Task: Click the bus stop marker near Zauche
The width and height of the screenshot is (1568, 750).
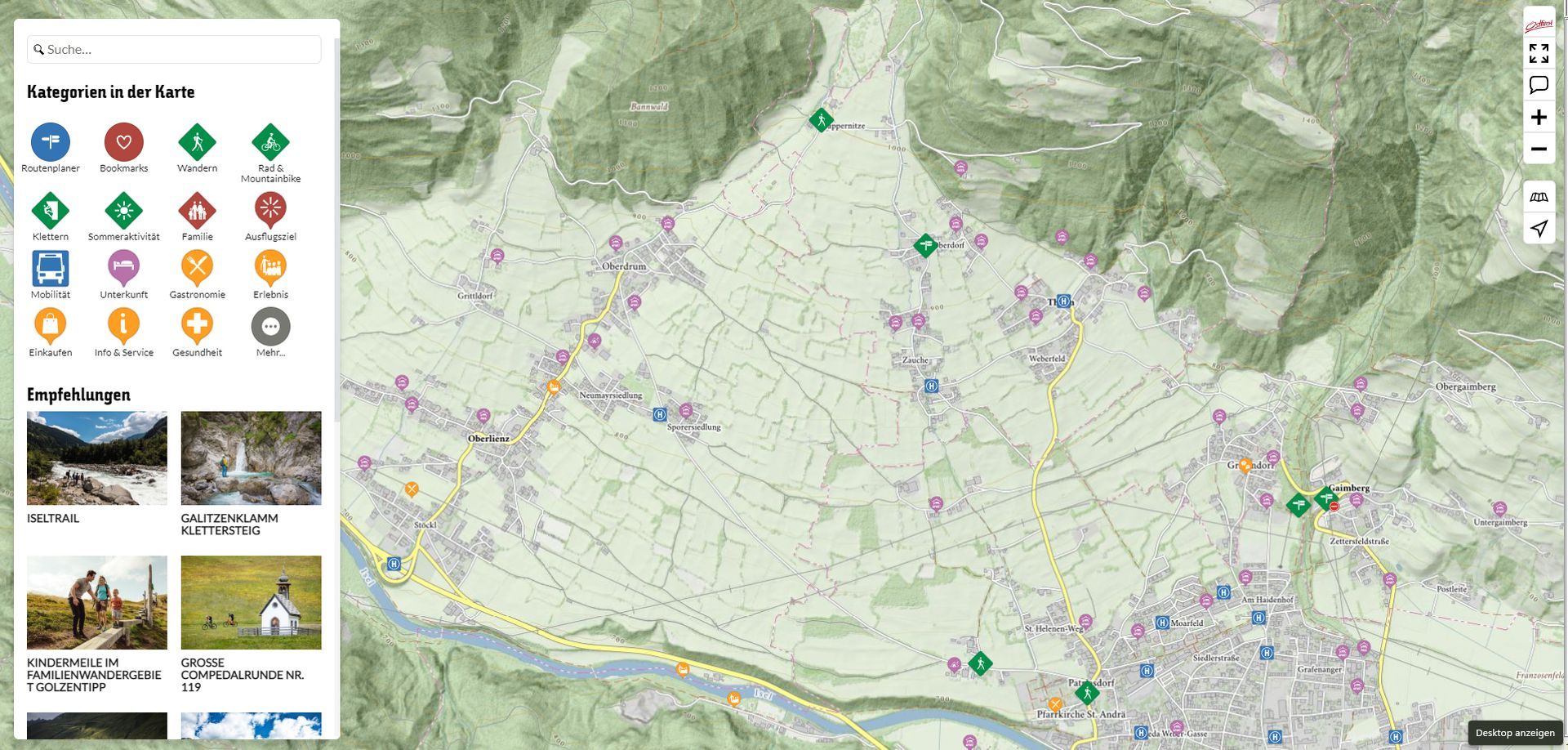Action: pos(931,386)
